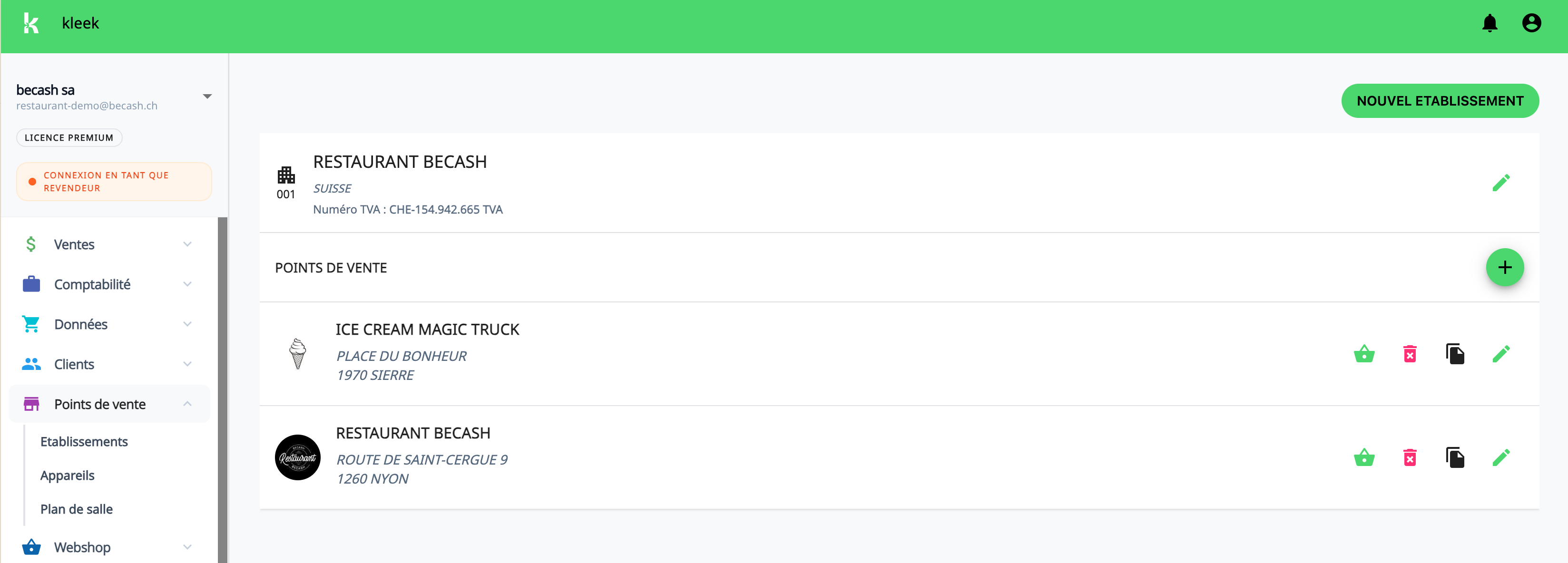
Task: Edit the Restaurant Becash establishment with pencil
Action: (x=1501, y=183)
